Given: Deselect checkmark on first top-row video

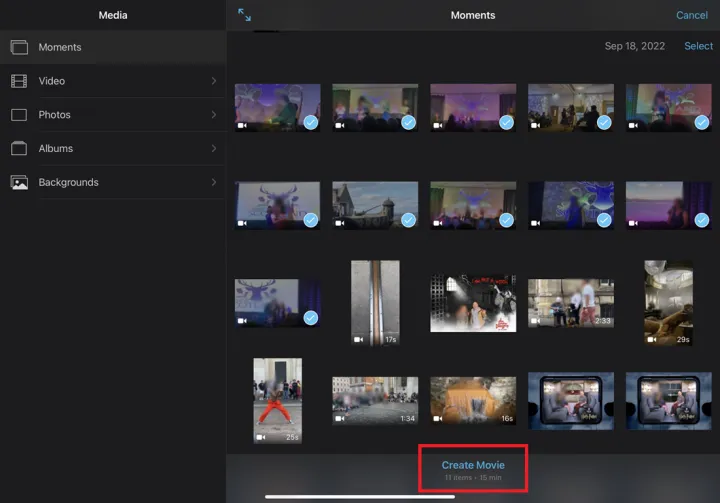Looking at the screenshot, I should pos(310,122).
